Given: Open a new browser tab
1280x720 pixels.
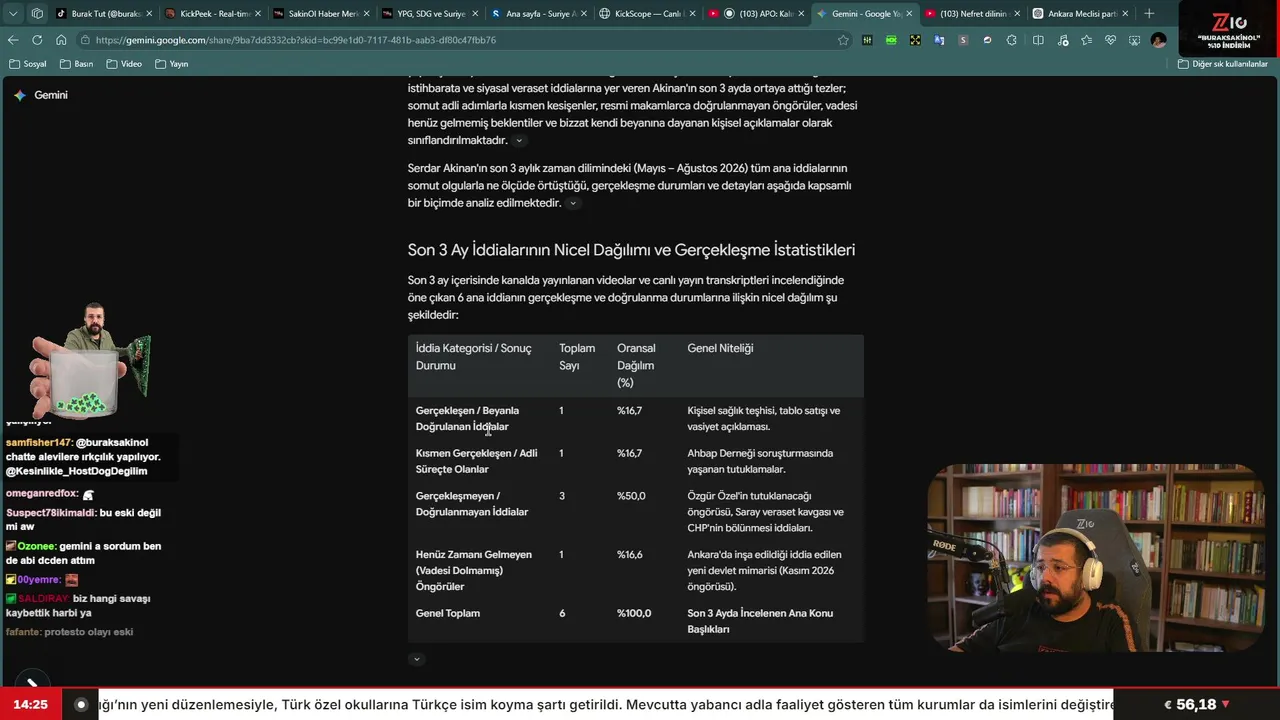Looking at the screenshot, I should click(1149, 14).
